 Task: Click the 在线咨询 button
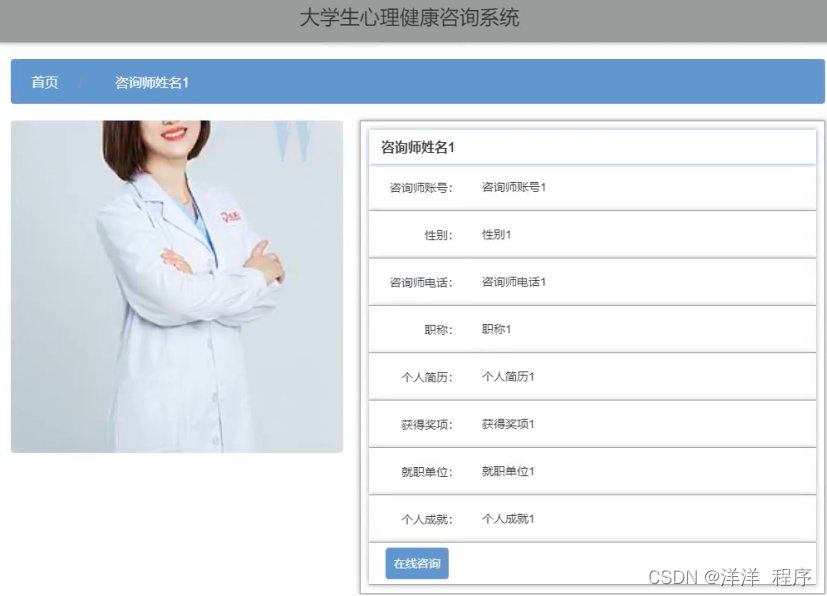[x=417, y=563]
